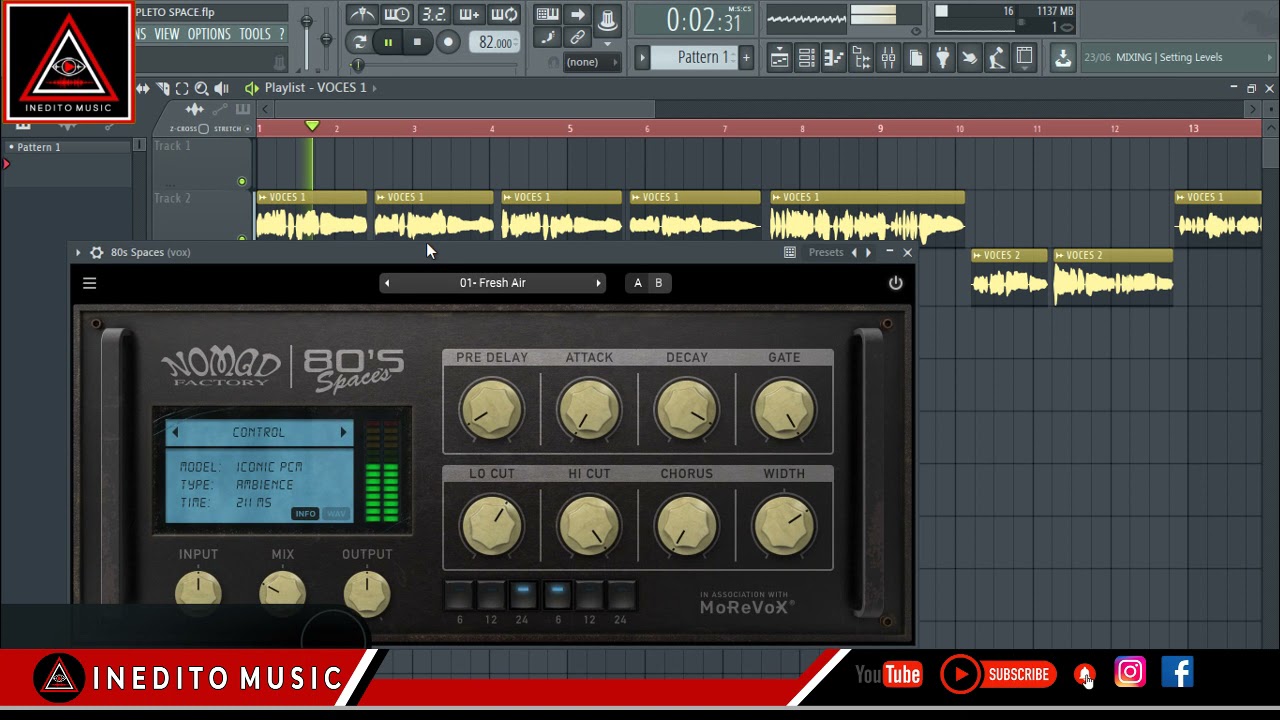
Task: Toggle lo-cut slope button 24
Action: pos(523,595)
